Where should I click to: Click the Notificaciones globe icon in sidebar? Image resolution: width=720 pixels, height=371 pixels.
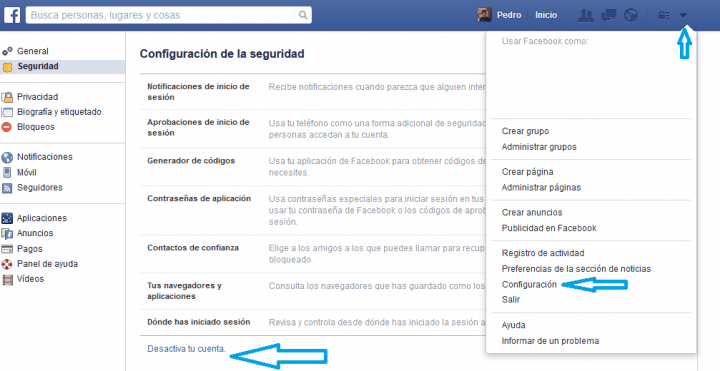pos(7,157)
